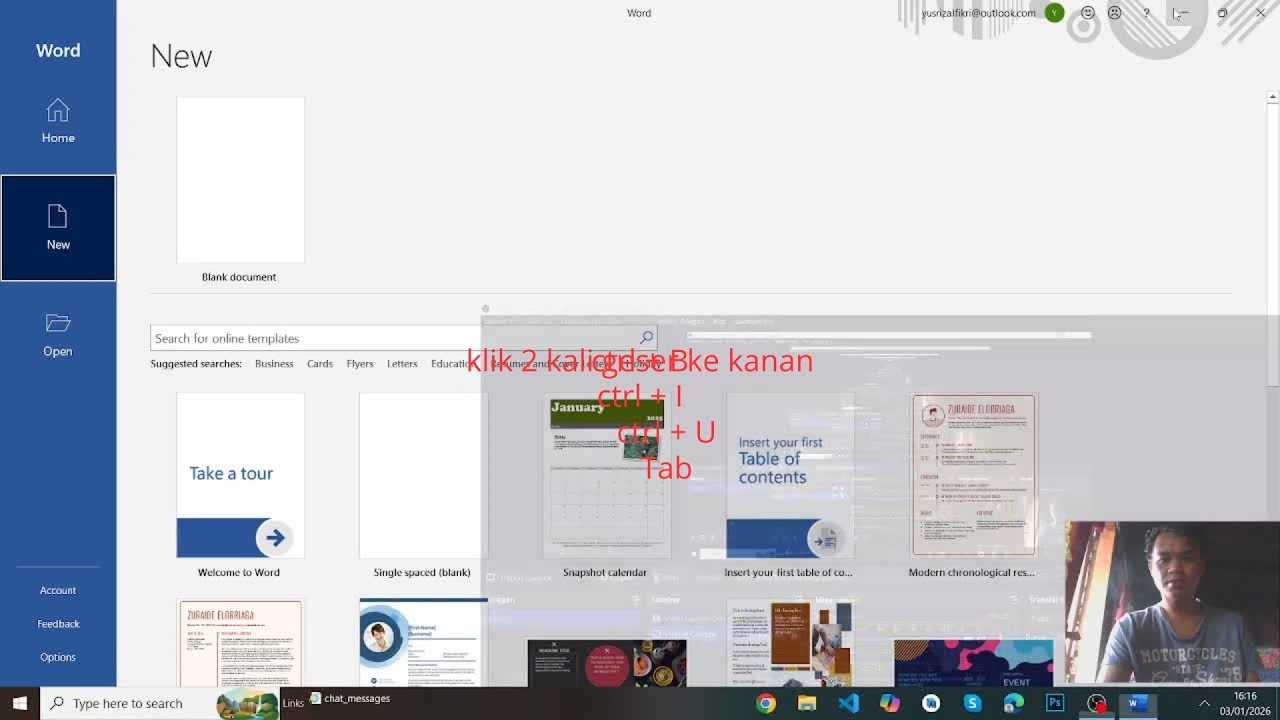Search suggested Flyers templates
This screenshot has width=1280, height=720.
pos(360,364)
